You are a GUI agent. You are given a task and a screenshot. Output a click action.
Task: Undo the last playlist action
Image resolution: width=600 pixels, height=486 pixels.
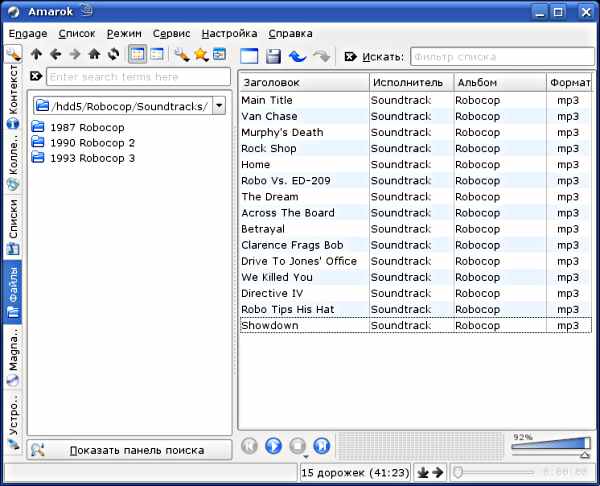coord(297,56)
